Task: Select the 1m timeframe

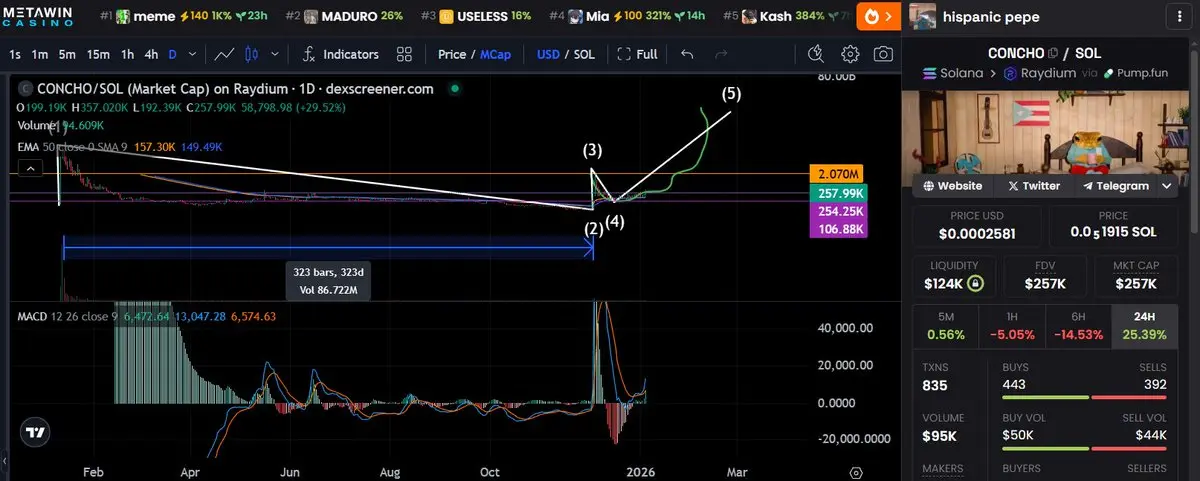Action: click(x=40, y=54)
